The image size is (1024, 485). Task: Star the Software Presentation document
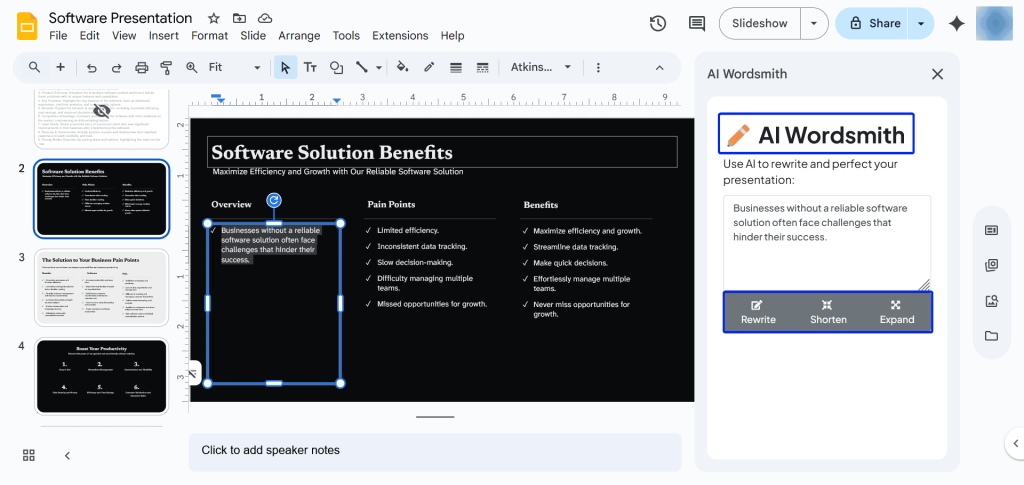click(x=213, y=18)
